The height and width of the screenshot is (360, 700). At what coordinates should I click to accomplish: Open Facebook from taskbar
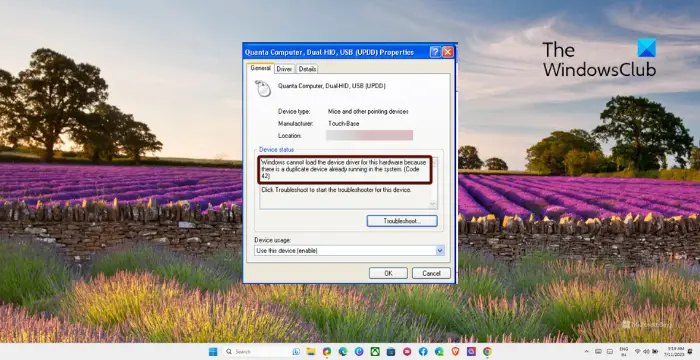(423, 352)
